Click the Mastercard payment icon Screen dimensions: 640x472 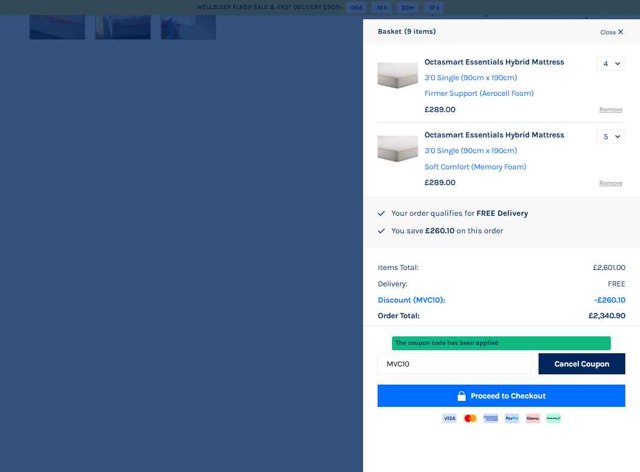(x=470, y=418)
